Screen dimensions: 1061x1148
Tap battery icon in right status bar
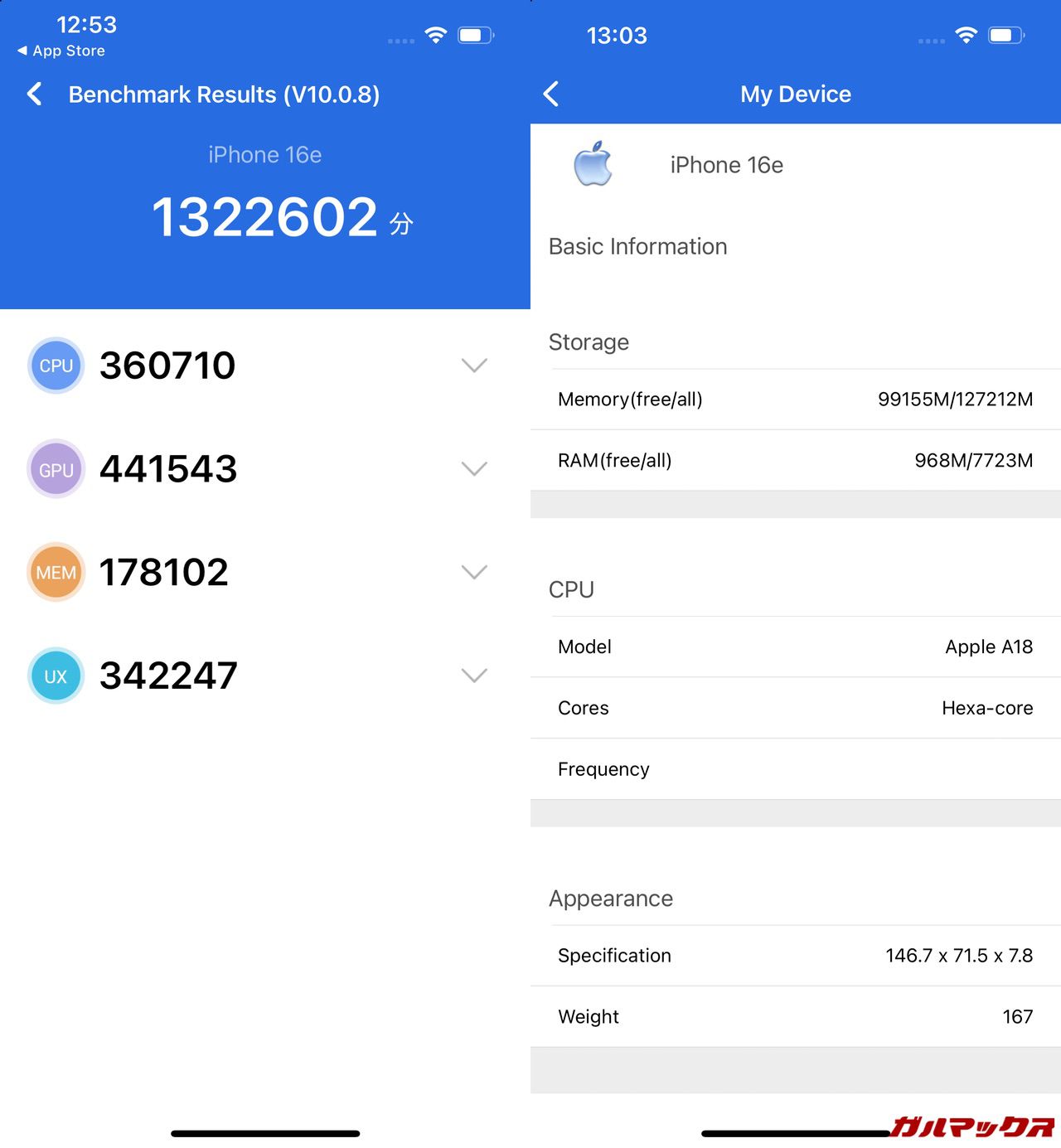pos(1006,35)
